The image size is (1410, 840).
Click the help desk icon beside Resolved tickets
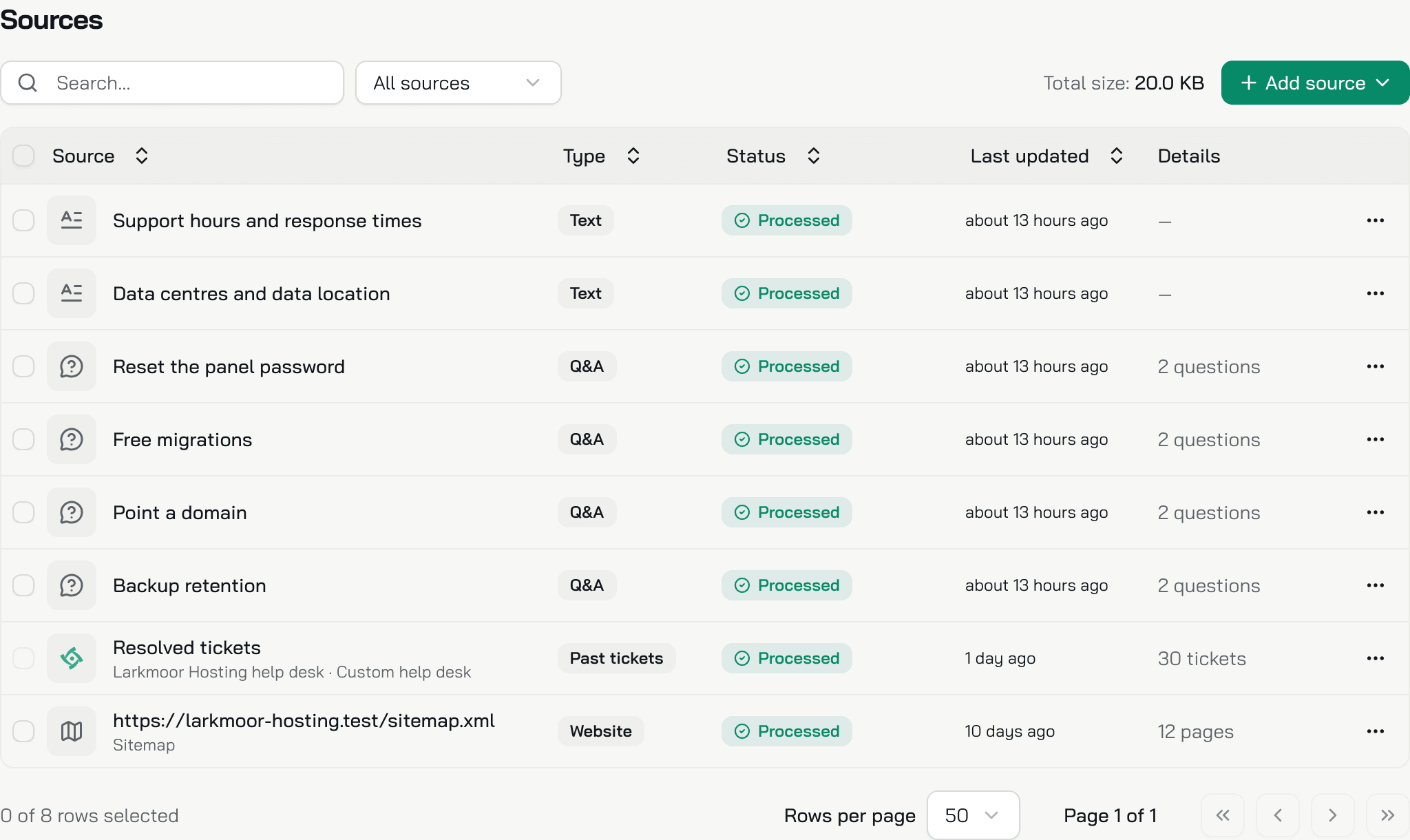[72, 658]
